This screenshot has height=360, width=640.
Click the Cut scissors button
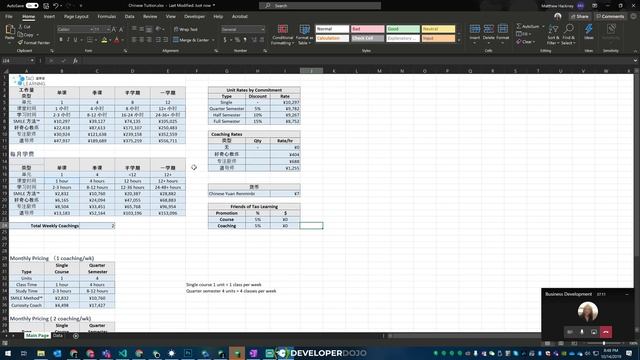click(x=24, y=27)
